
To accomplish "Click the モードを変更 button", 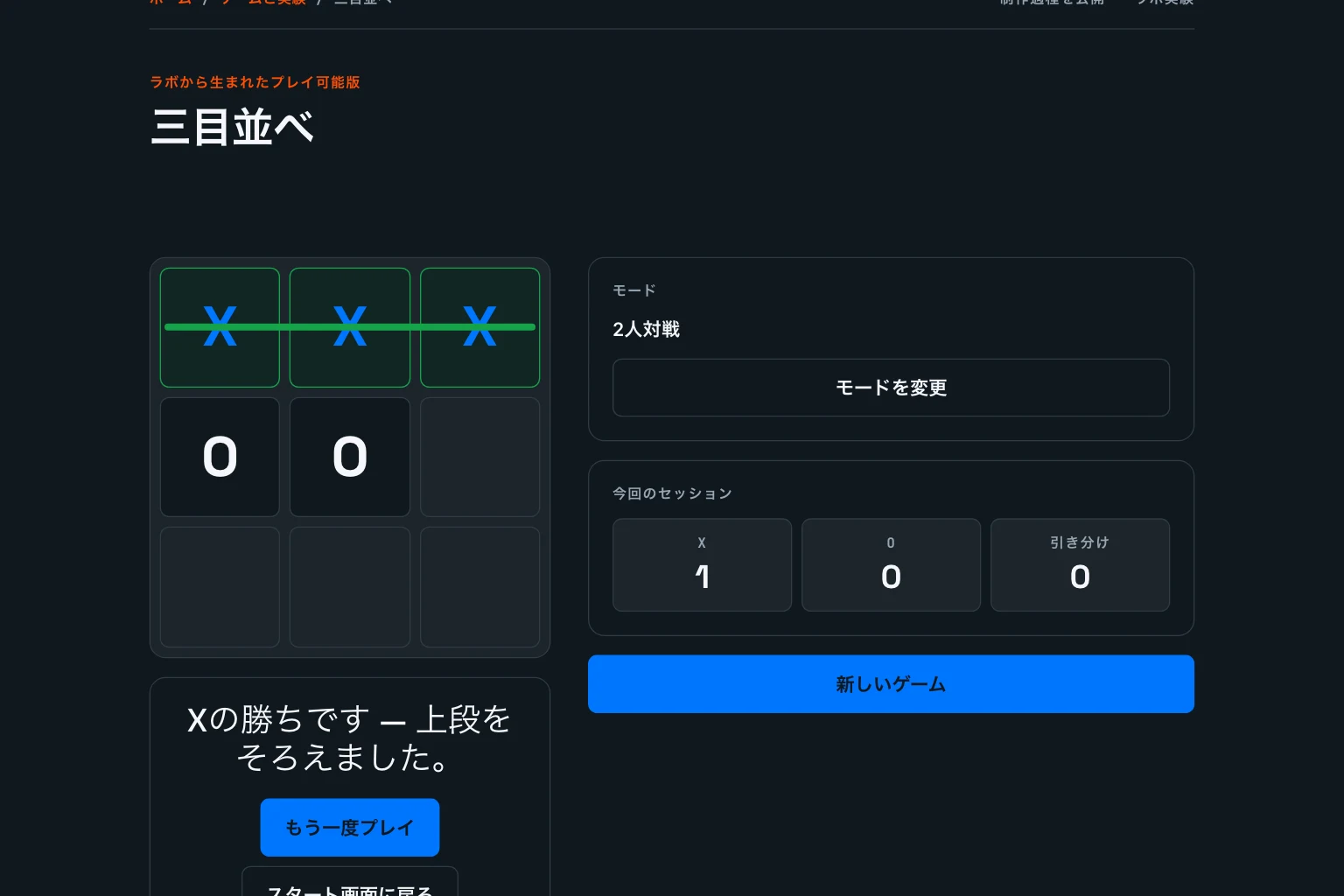I will click(891, 388).
